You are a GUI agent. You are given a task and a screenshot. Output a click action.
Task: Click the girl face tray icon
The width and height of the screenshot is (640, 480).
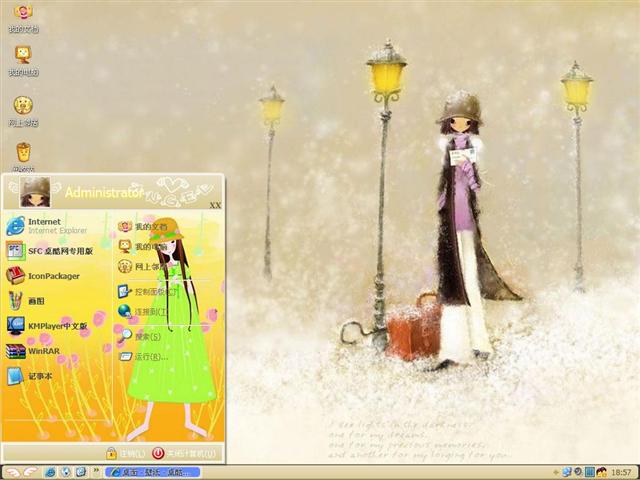601,472
